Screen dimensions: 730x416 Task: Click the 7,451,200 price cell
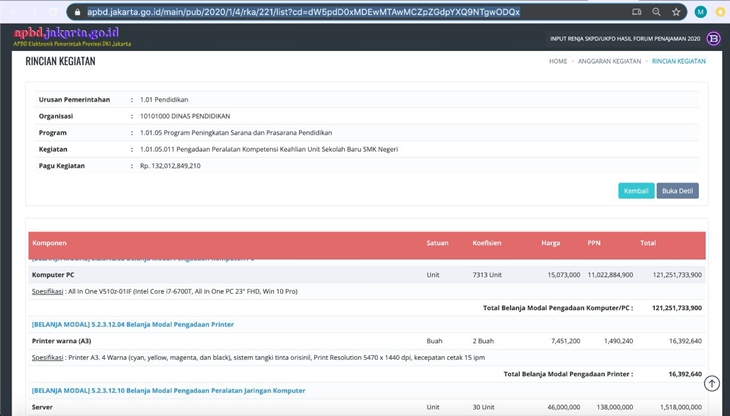click(566, 341)
